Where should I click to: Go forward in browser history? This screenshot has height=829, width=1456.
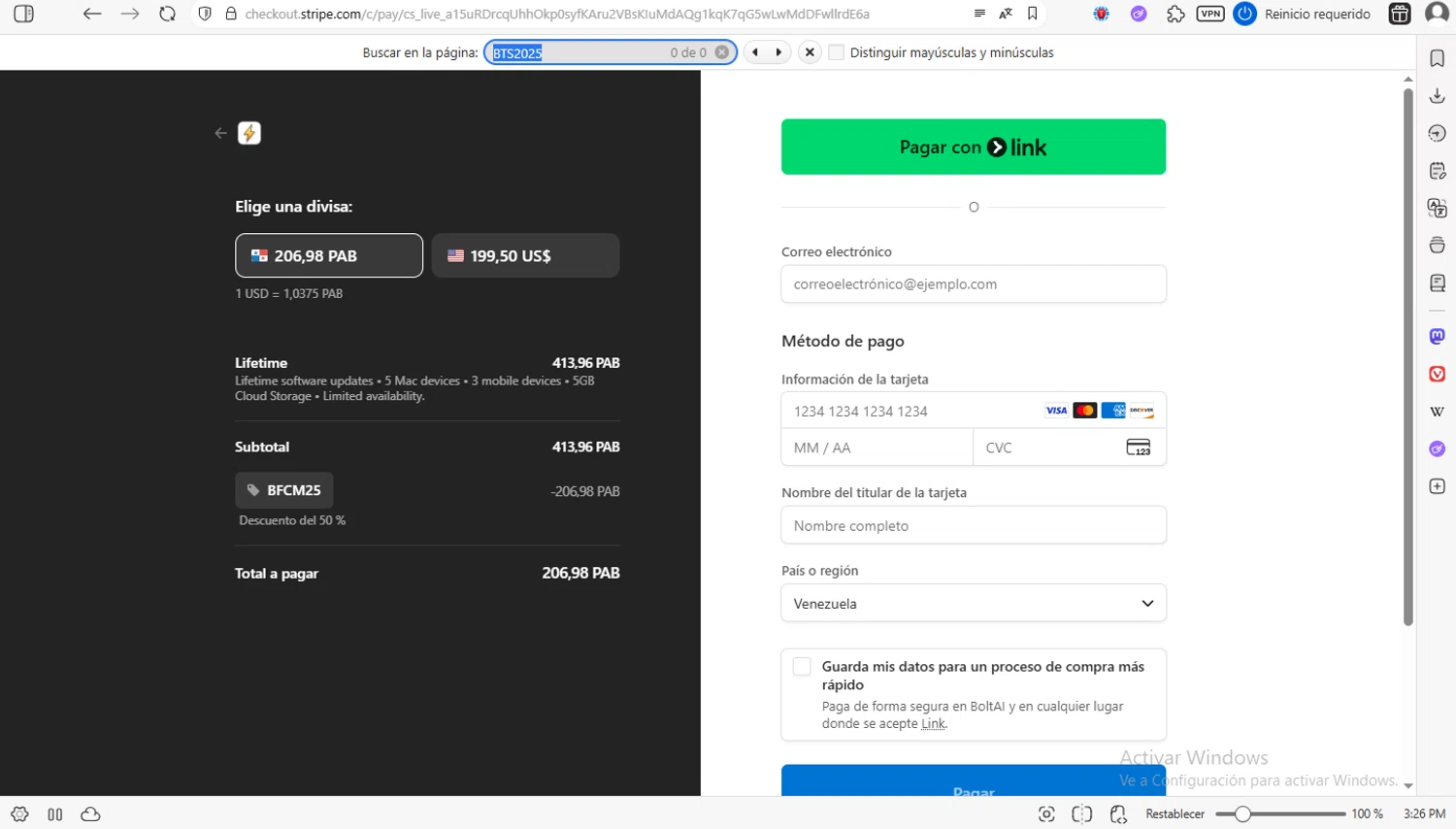(130, 14)
